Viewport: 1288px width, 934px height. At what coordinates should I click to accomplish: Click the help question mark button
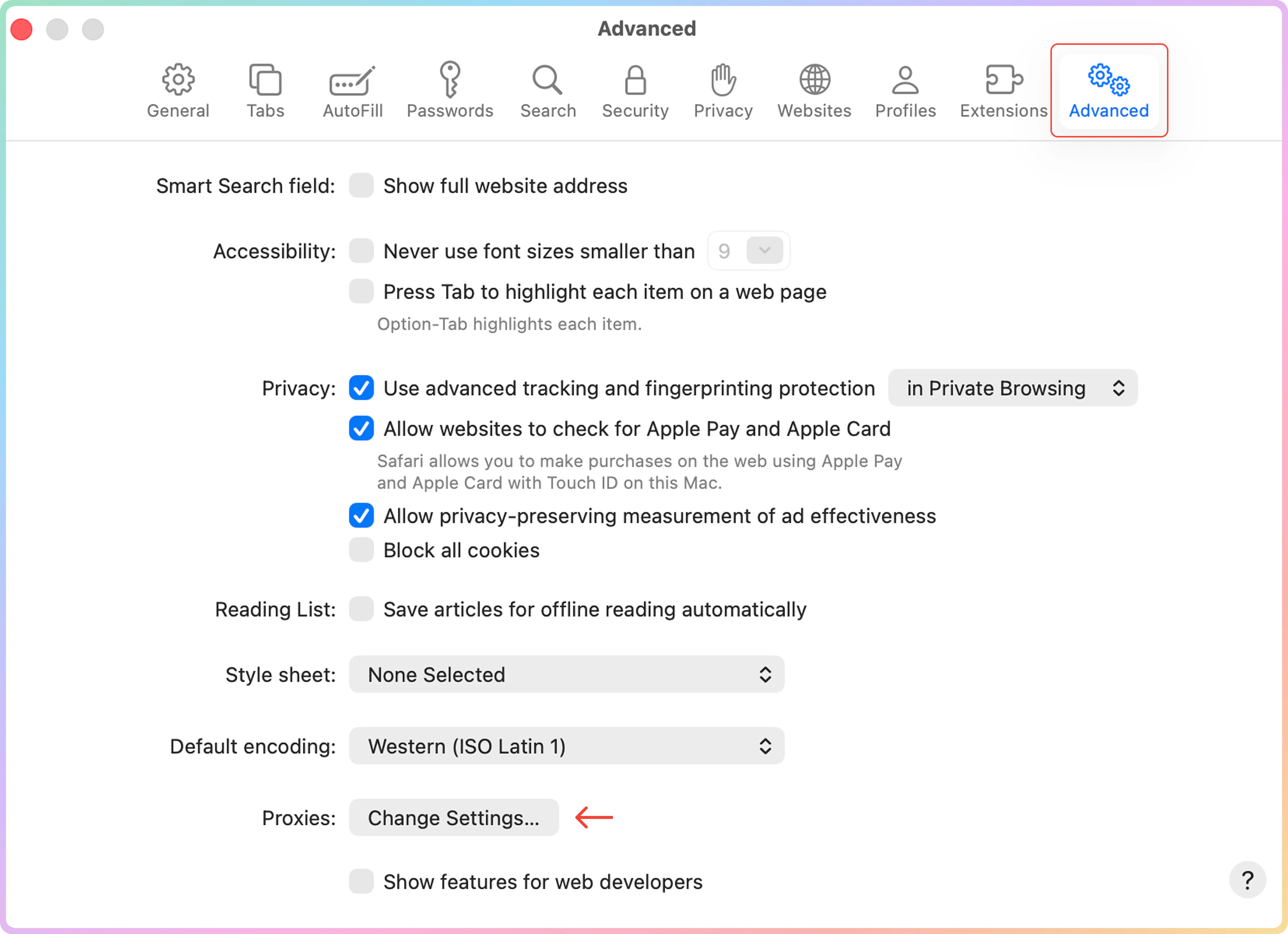coord(1247,880)
